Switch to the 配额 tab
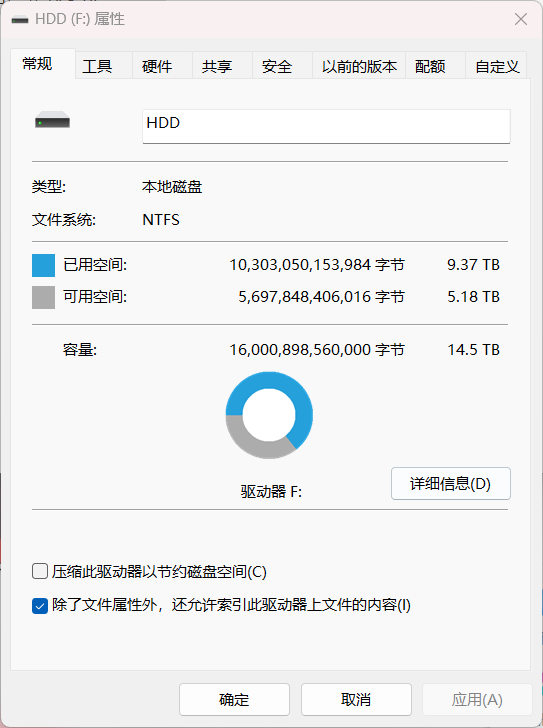 tap(430, 66)
